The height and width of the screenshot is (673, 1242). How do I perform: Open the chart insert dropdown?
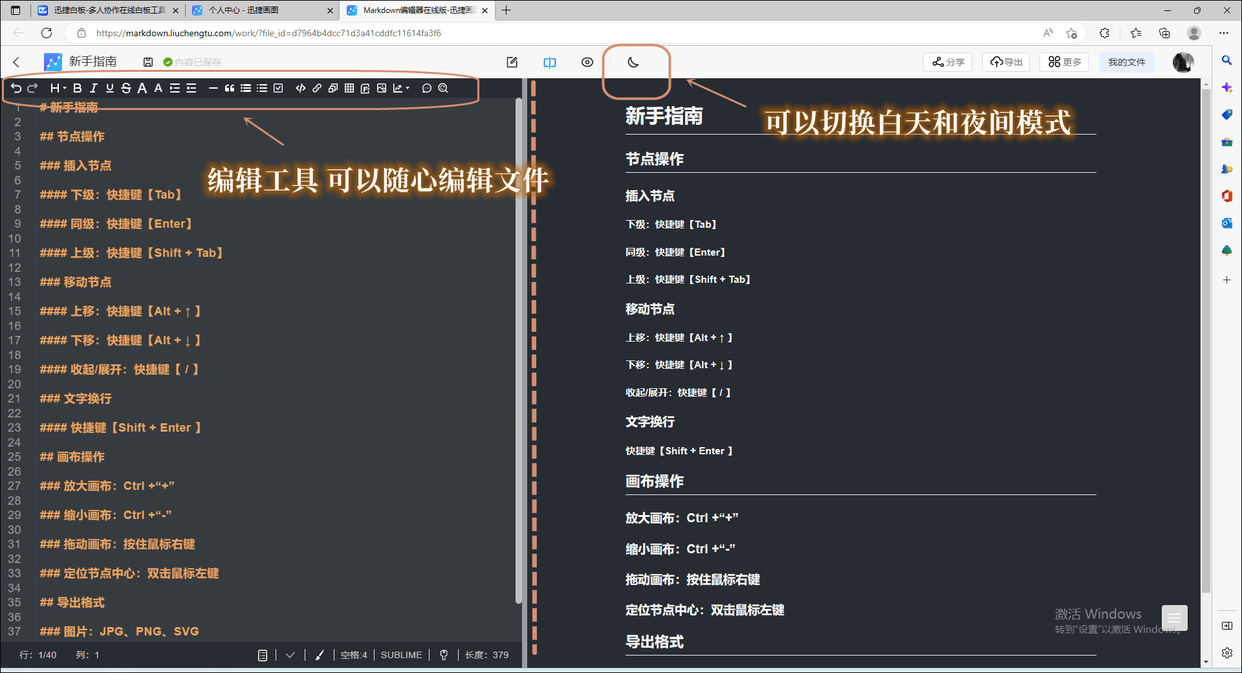click(x=401, y=88)
